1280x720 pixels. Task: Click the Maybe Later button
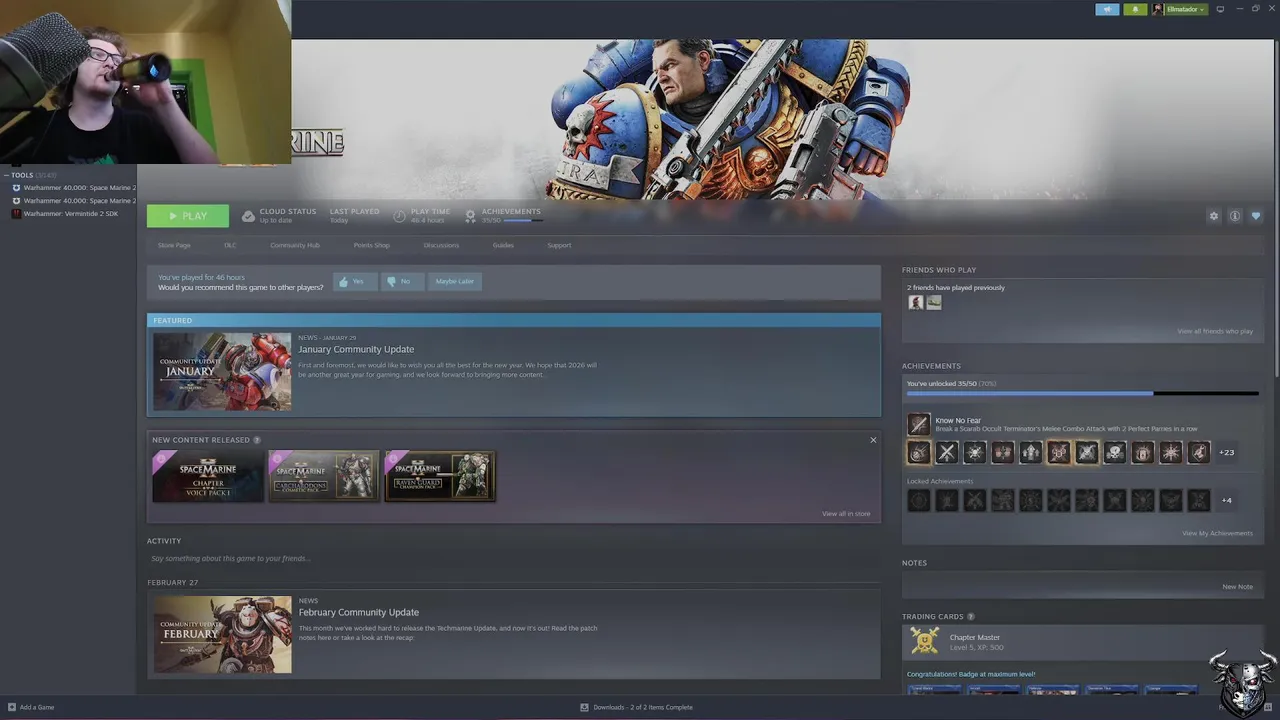pyautogui.click(x=455, y=281)
